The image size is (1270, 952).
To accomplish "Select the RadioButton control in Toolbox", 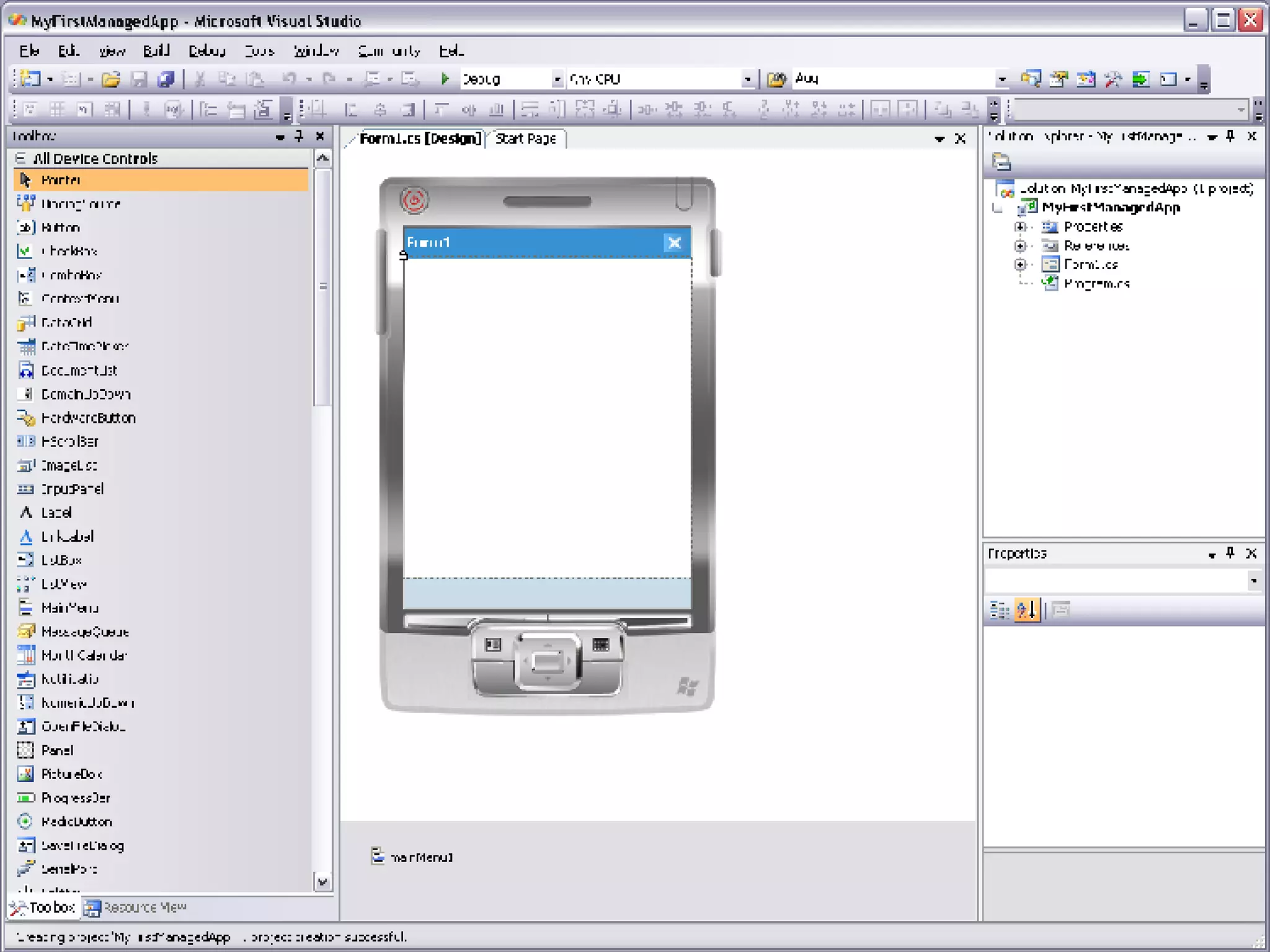I will pos(161,821).
